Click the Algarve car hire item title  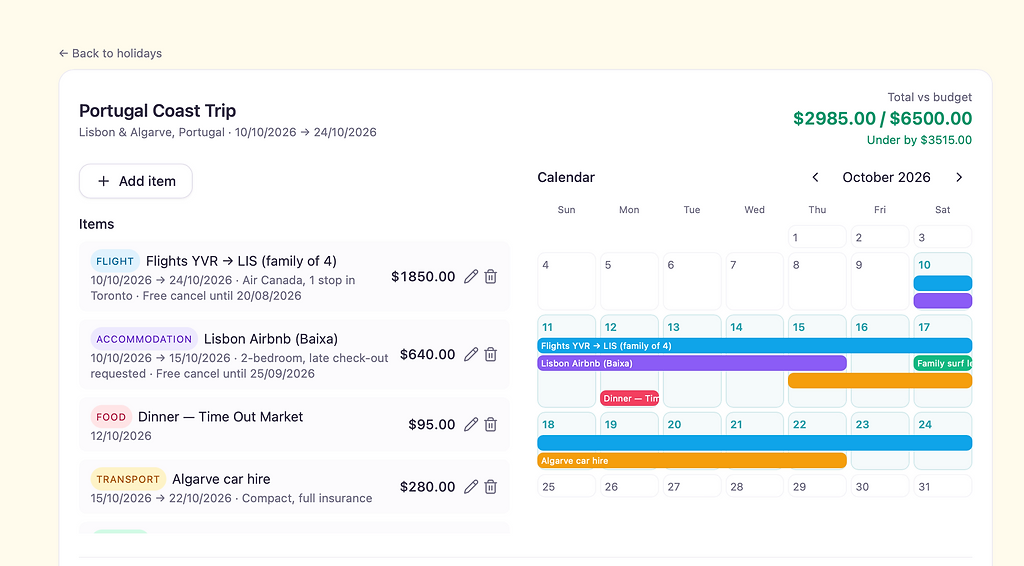(221, 479)
